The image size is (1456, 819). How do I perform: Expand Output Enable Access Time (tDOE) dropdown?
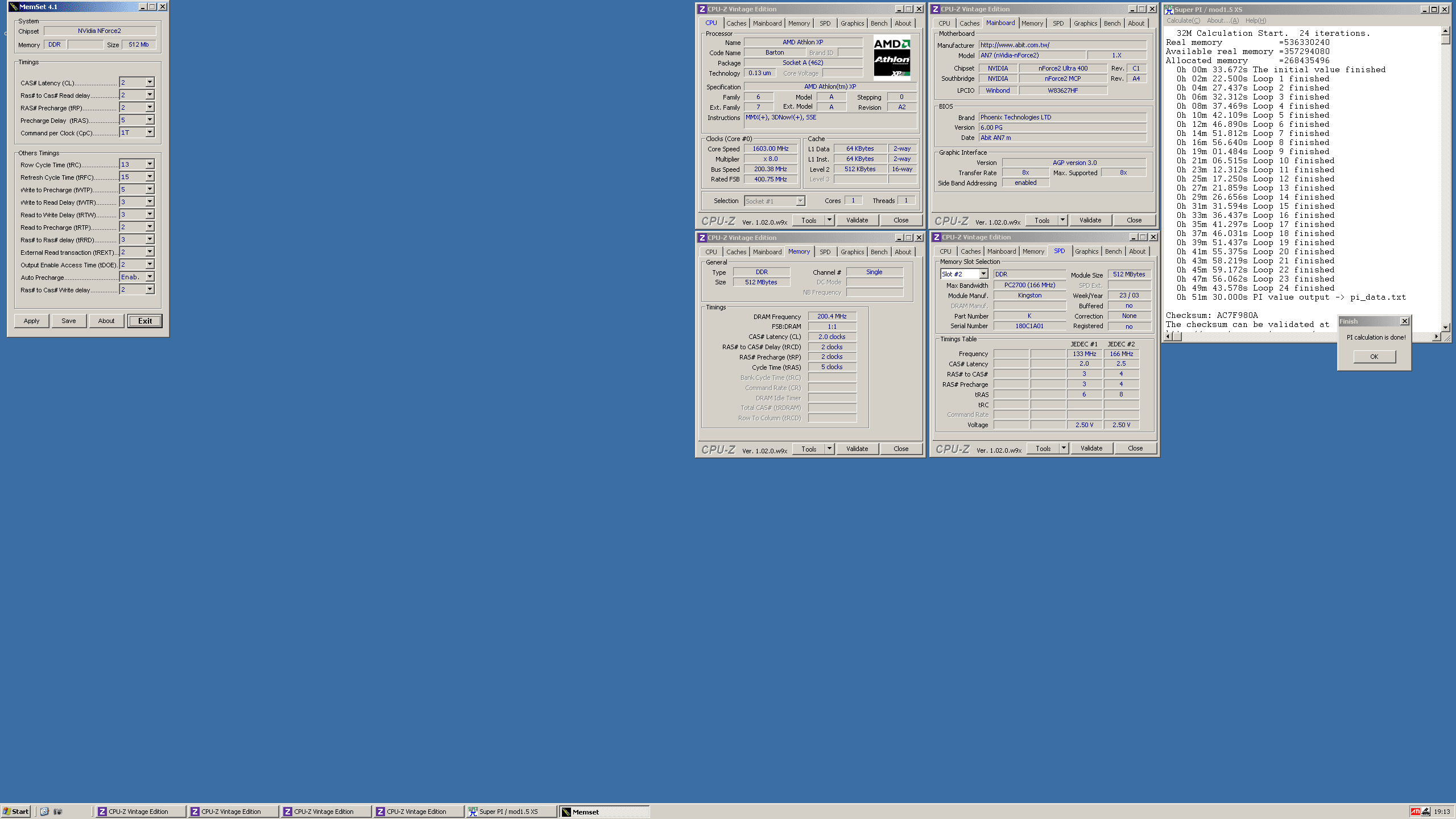click(x=150, y=264)
